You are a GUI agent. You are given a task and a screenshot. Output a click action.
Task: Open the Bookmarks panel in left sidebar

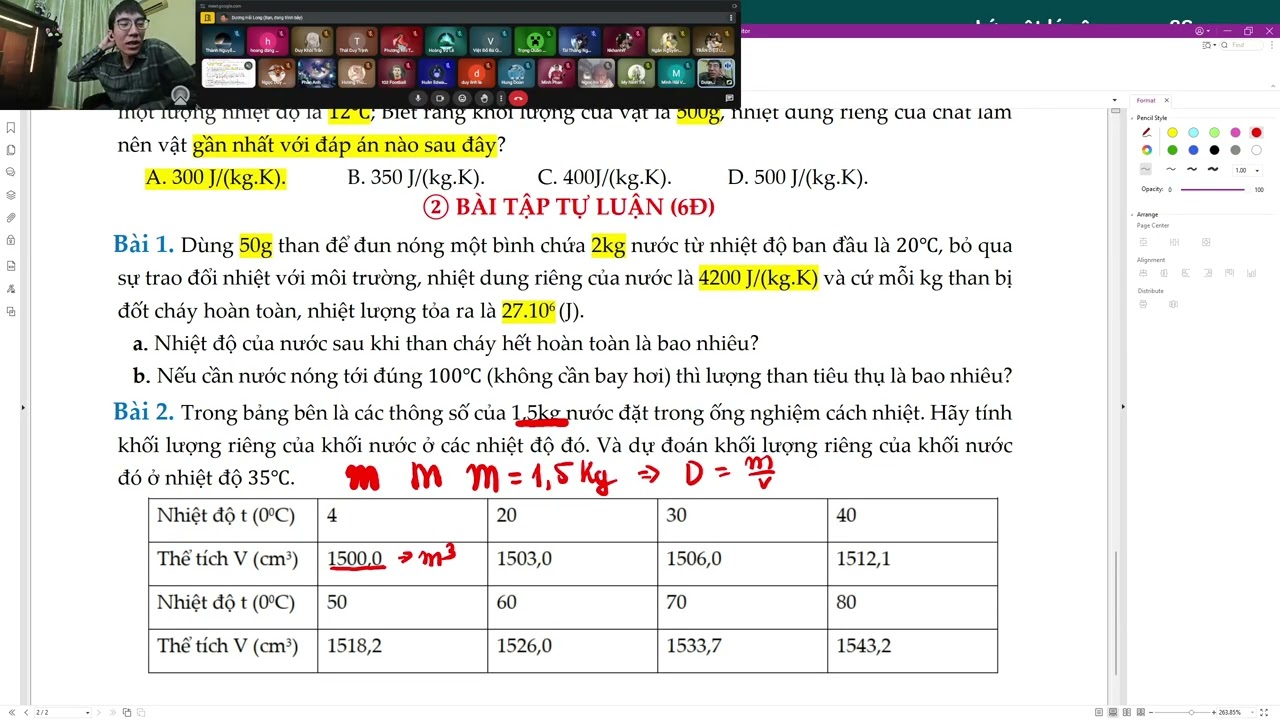pos(11,128)
